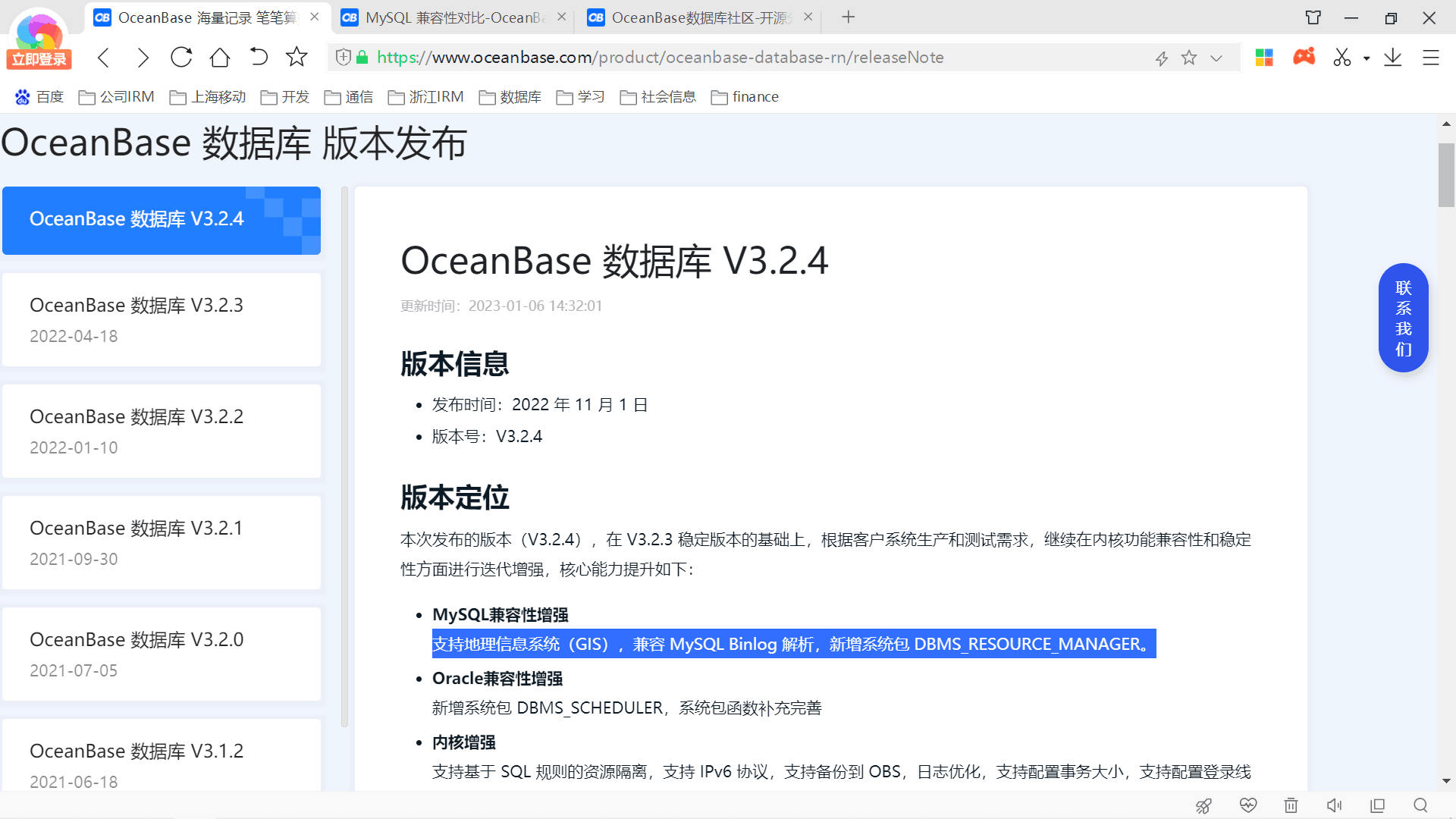Open the red game controller icon
This screenshot has width=1456, height=819.
pyautogui.click(x=1304, y=57)
